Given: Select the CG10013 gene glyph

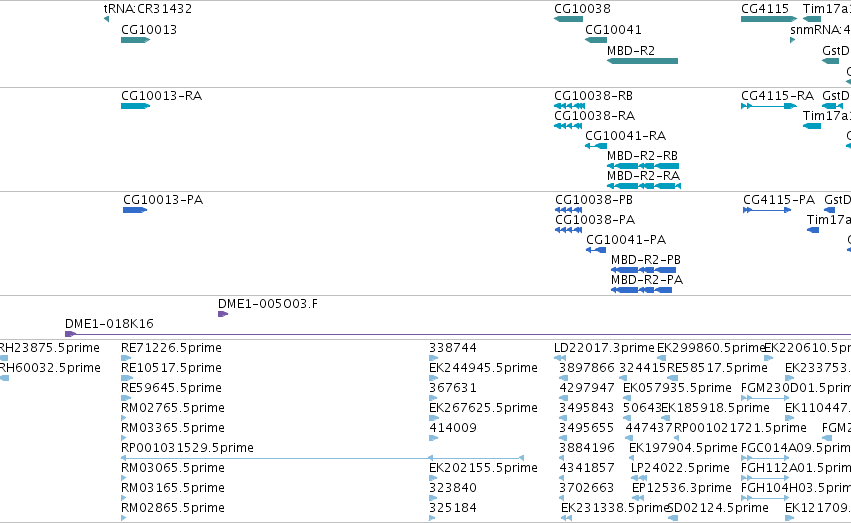Looking at the screenshot, I should (x=136, y=40).
